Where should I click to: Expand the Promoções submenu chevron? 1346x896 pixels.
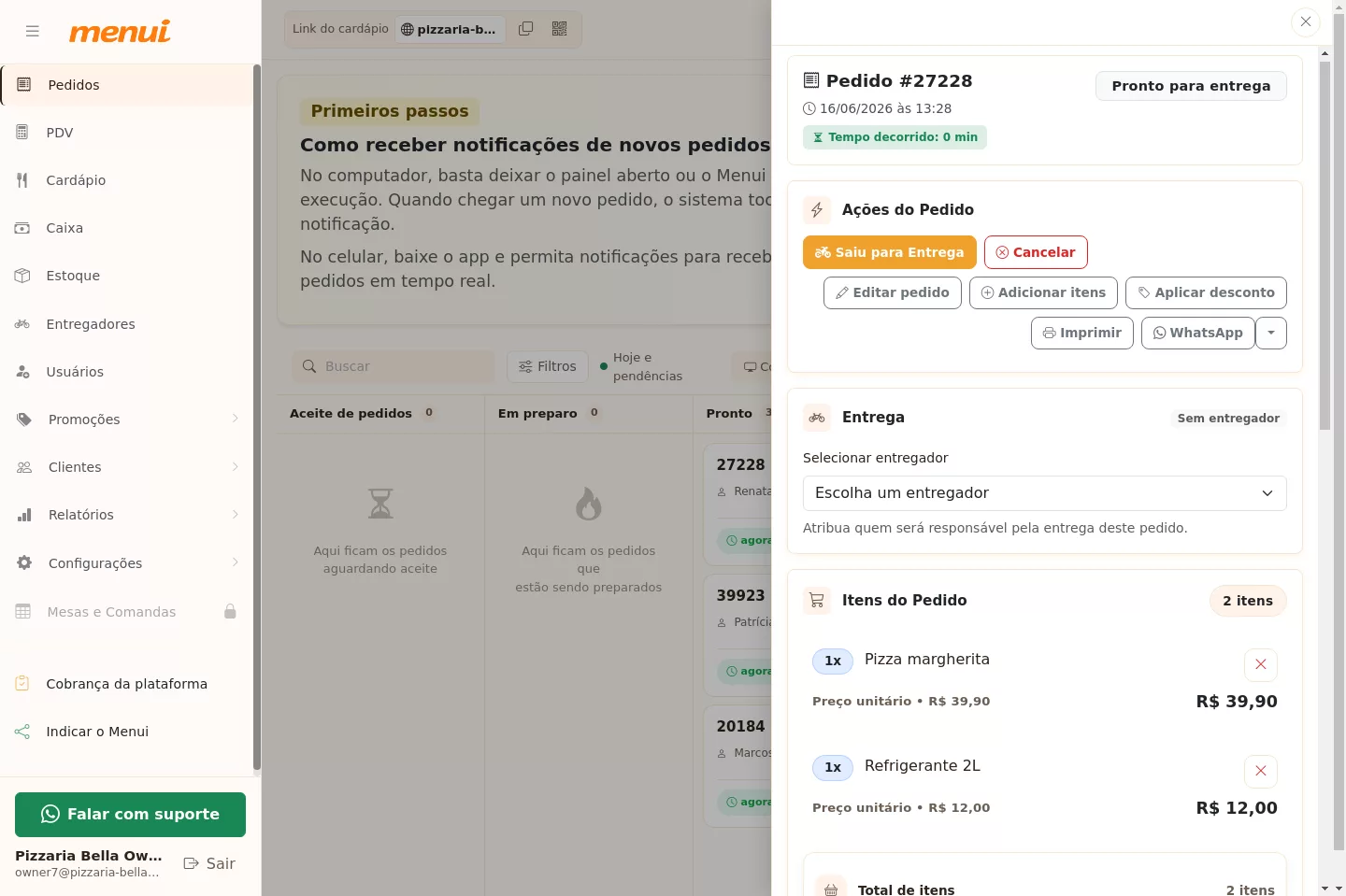click(235, 419)
